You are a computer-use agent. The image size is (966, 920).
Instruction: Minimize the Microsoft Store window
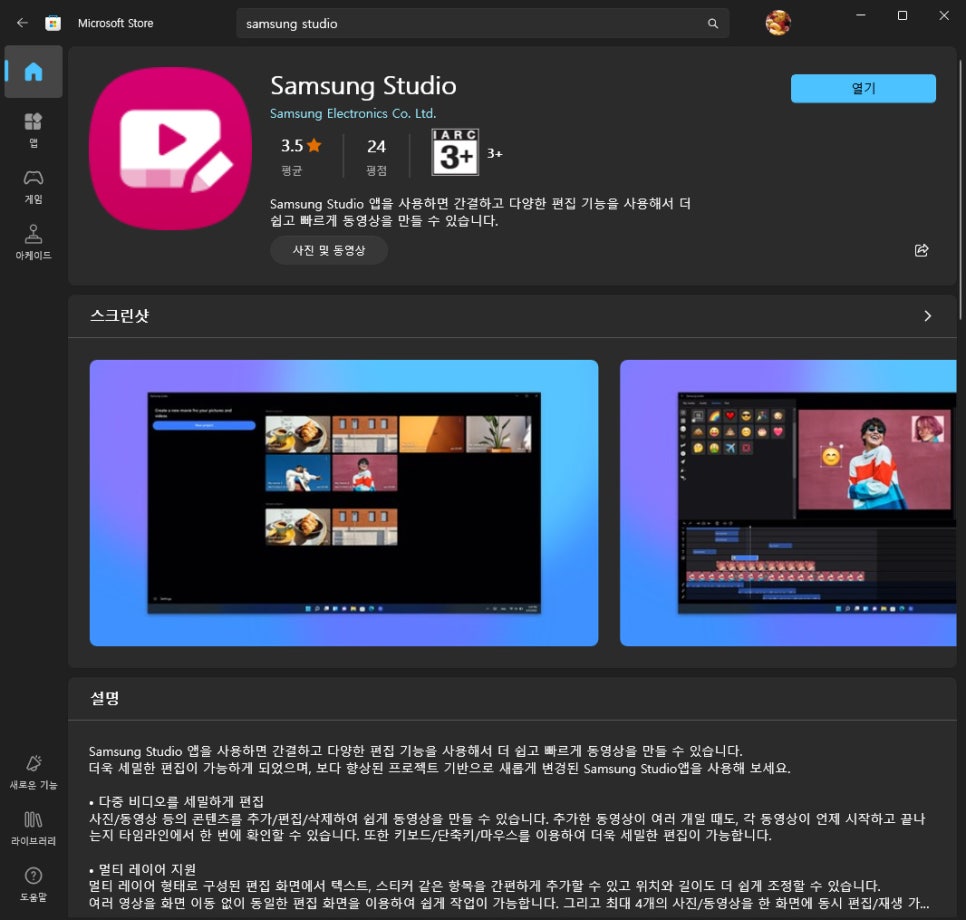click(861, 15)
